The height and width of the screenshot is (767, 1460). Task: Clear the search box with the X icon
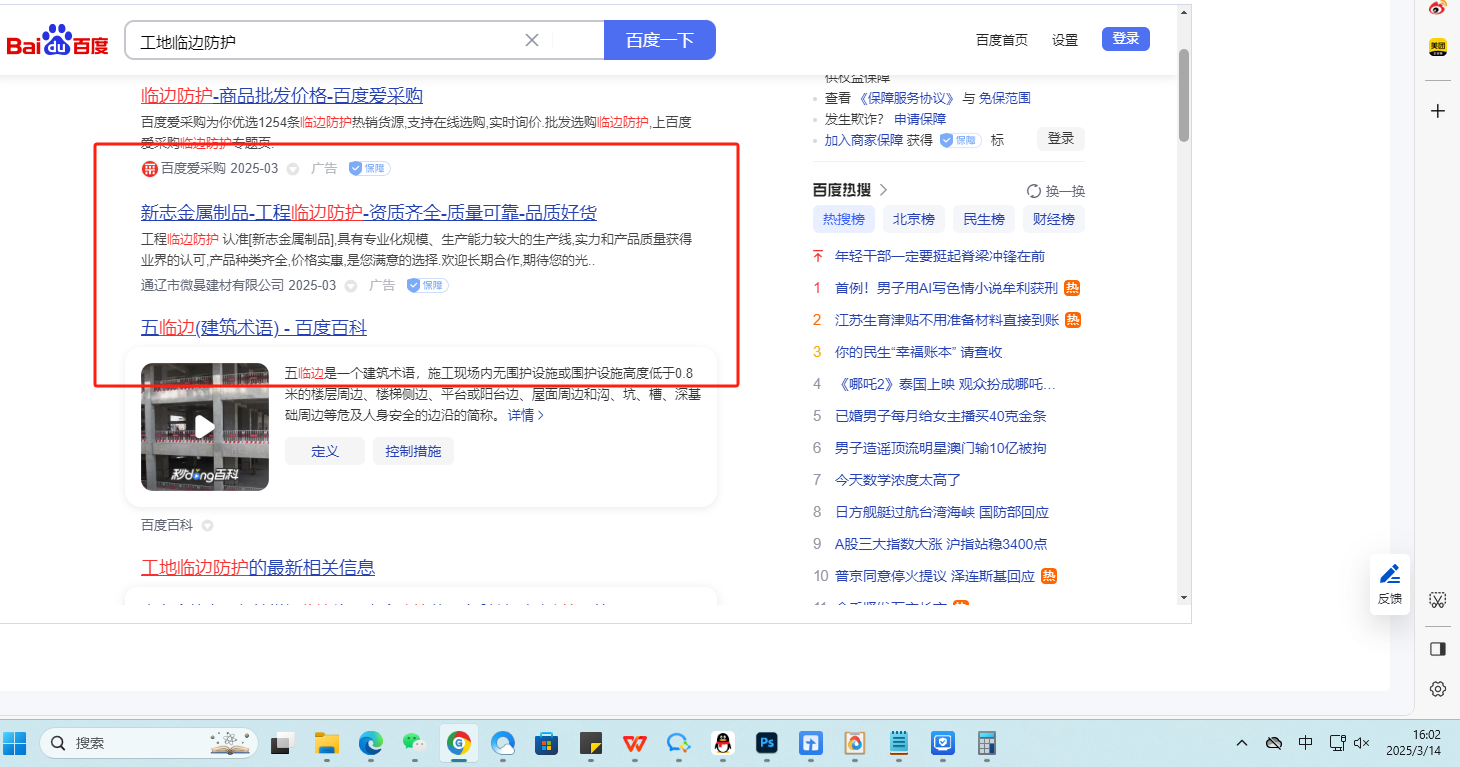[x=532, y=40]
